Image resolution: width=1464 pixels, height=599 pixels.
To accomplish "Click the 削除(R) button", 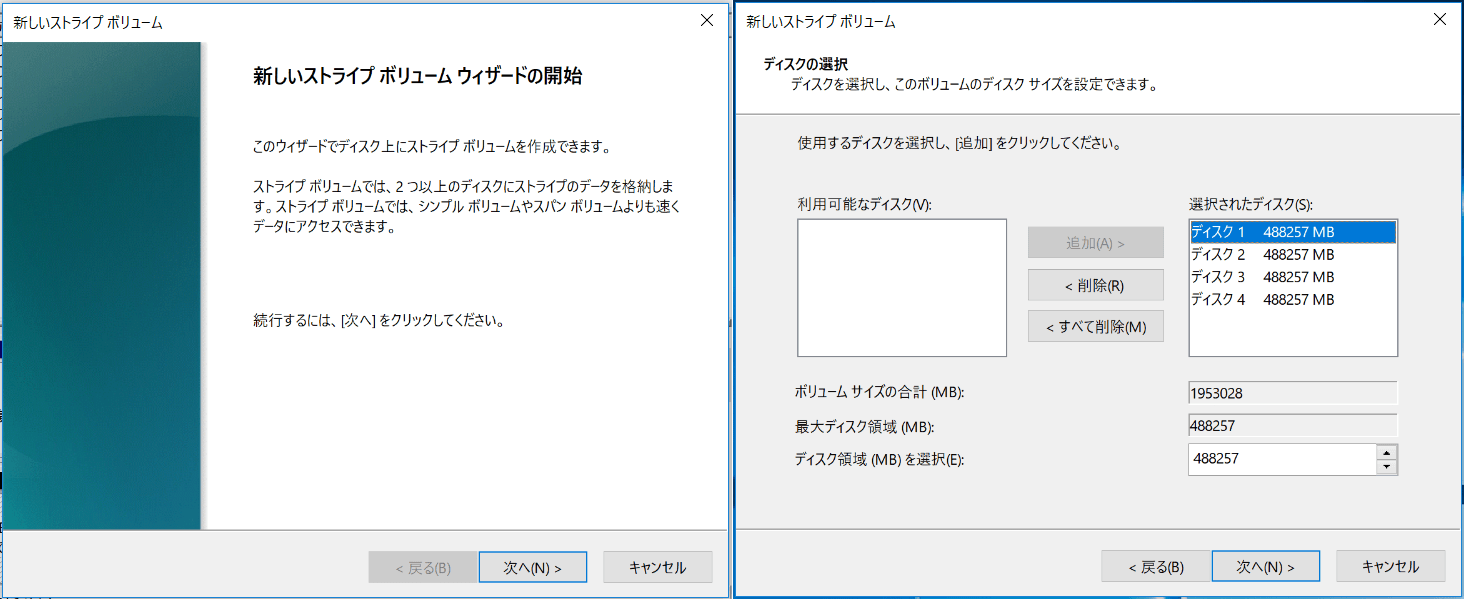I will click(1095, 285).
